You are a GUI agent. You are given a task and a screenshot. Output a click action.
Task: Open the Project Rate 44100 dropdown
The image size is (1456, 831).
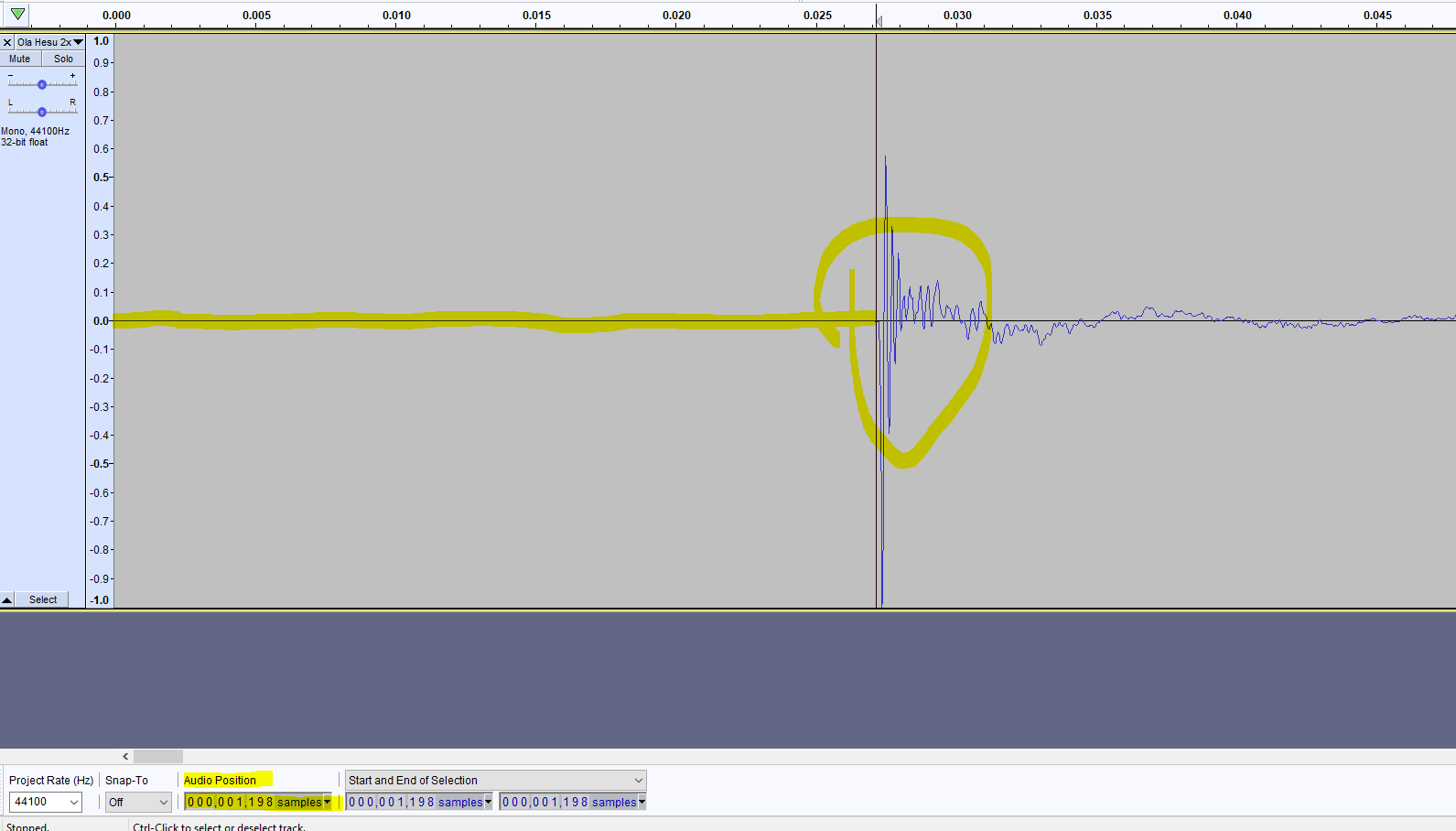(x=46, y=803)
